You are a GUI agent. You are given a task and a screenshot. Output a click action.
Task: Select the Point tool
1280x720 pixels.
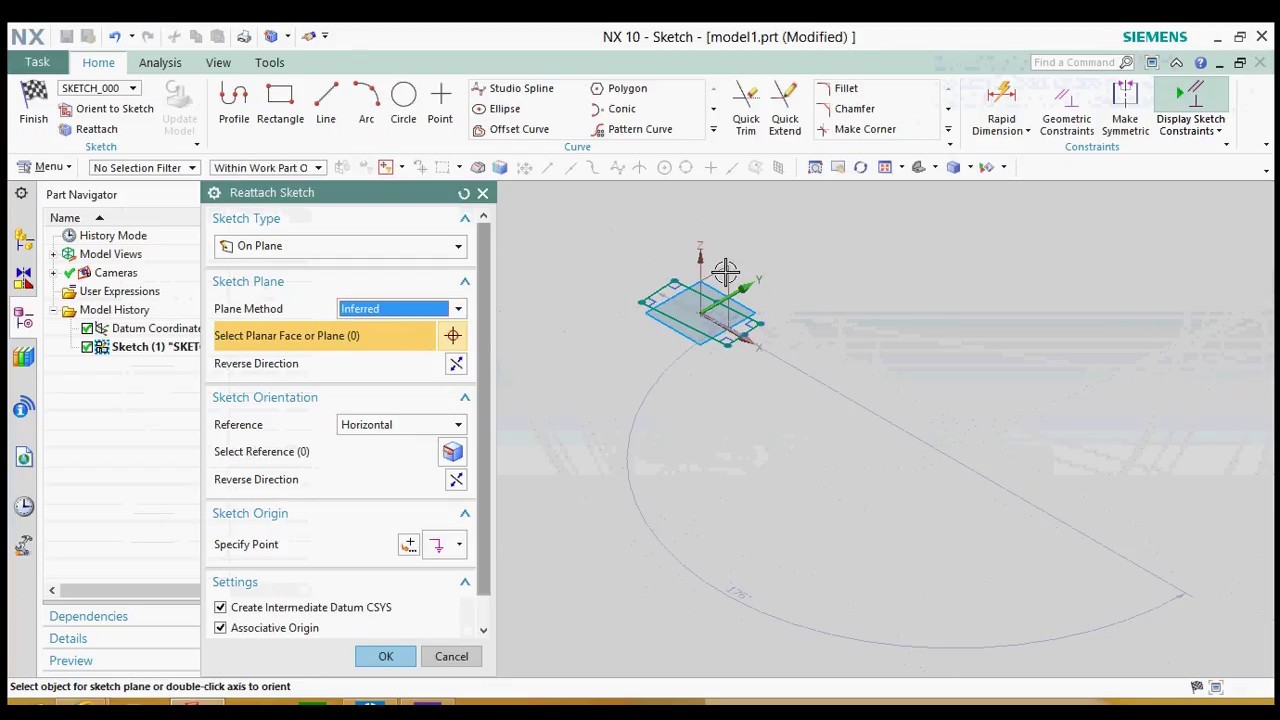point(440,104)
